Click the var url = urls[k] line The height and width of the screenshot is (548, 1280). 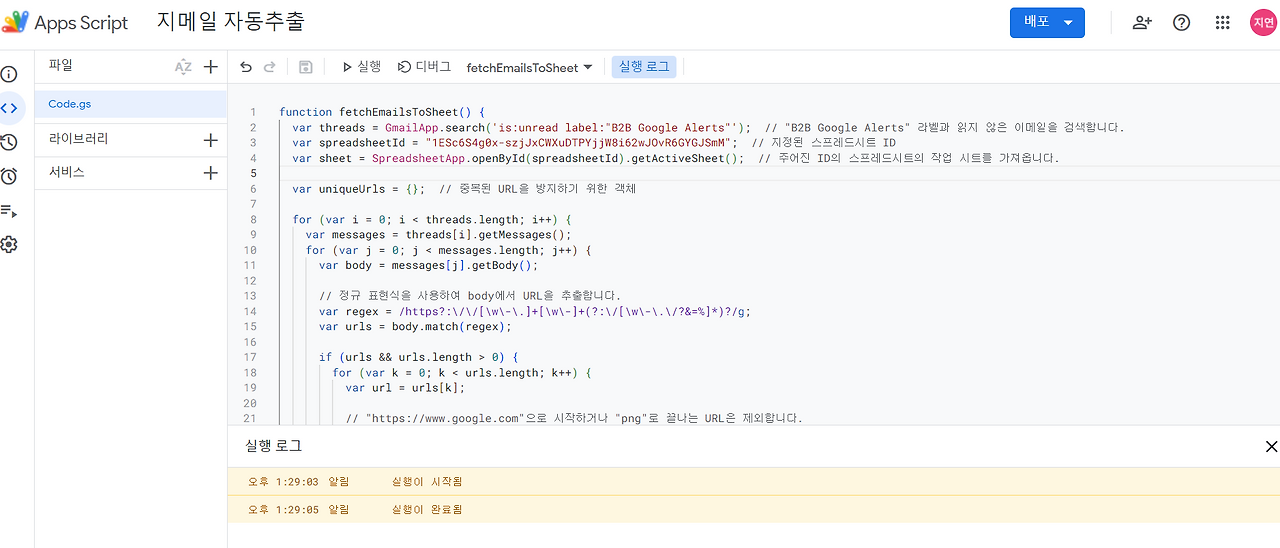point(405,387)
